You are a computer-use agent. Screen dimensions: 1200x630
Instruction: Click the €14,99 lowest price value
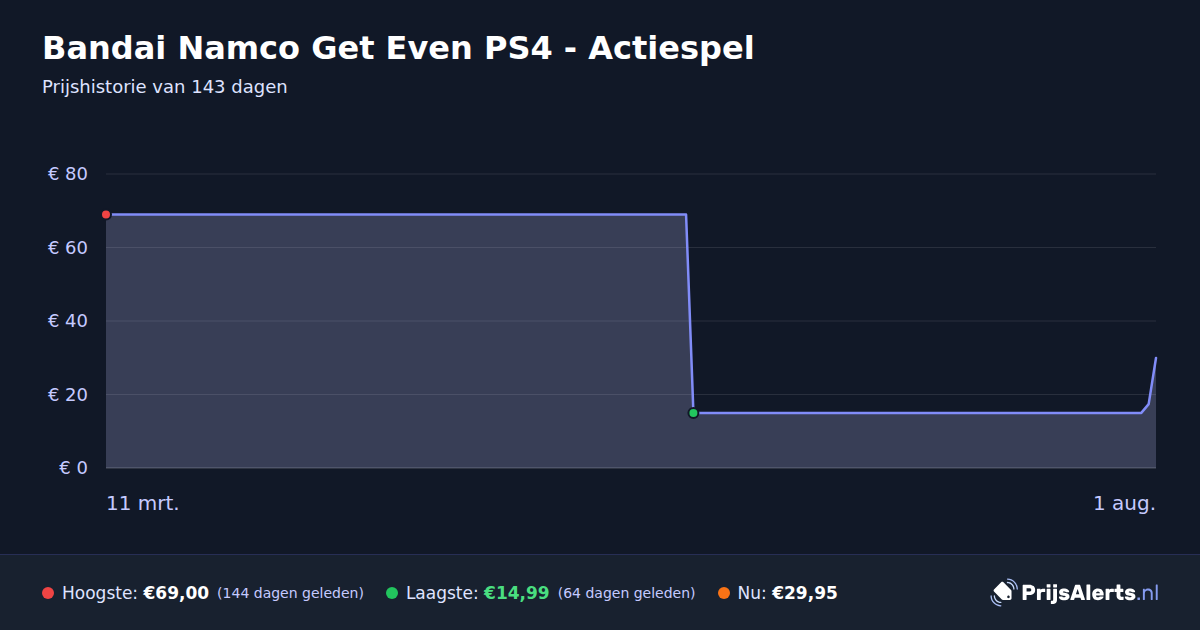click(x=516, y=593)
